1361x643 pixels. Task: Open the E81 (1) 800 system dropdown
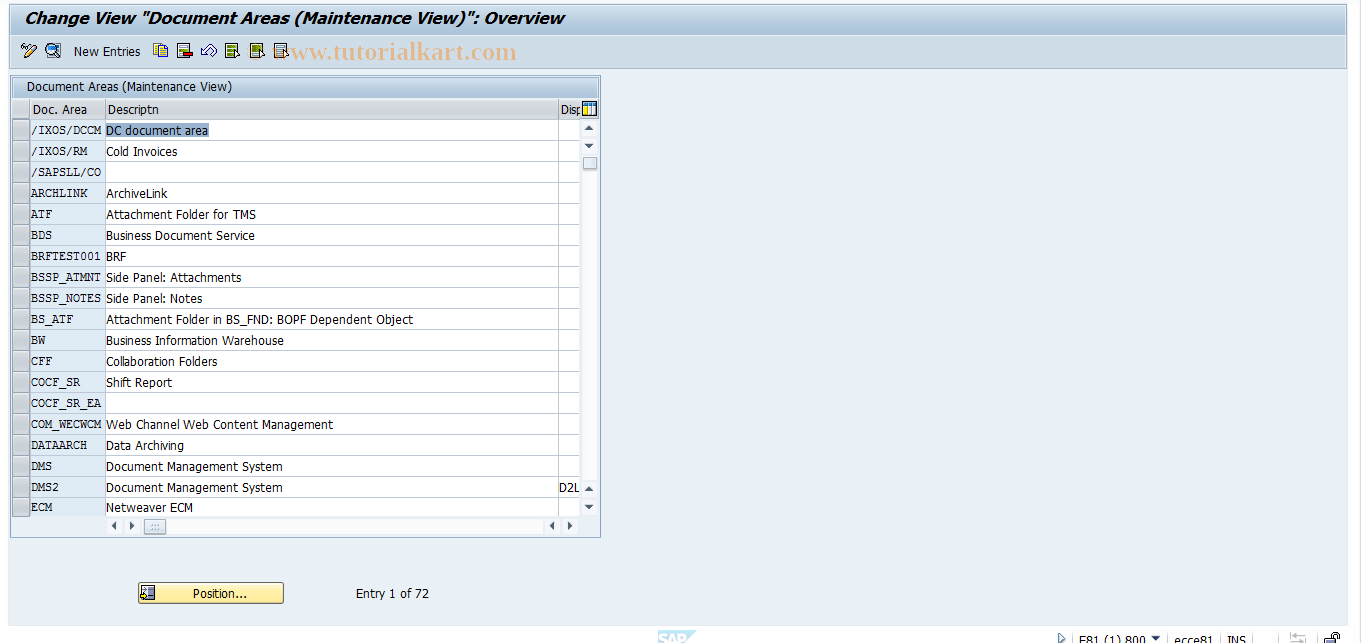coord(1156,638)
